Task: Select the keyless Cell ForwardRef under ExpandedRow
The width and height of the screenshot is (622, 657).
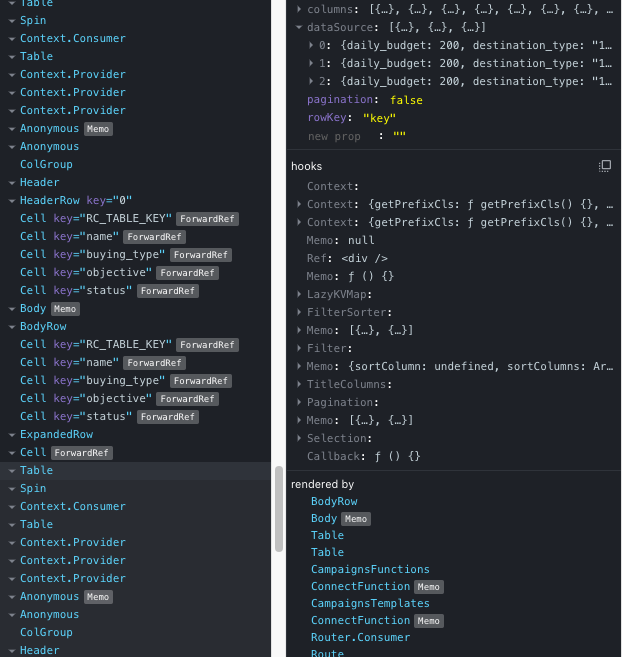Action: [x=66, y=453]
